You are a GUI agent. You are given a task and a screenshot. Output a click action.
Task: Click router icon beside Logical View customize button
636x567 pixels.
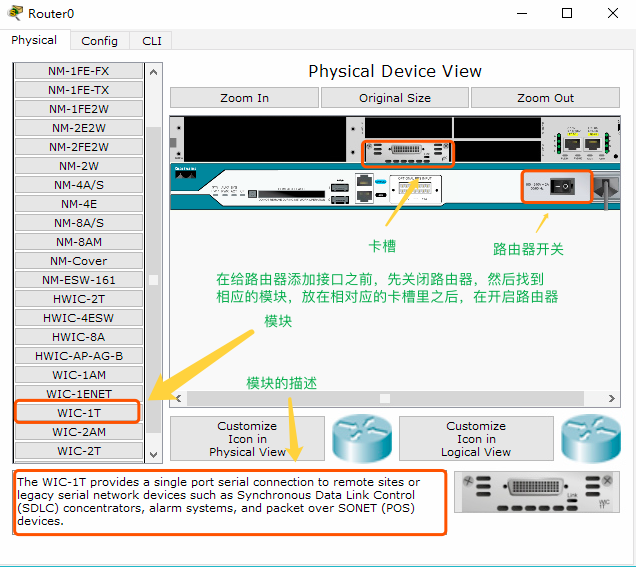(591, 438)
